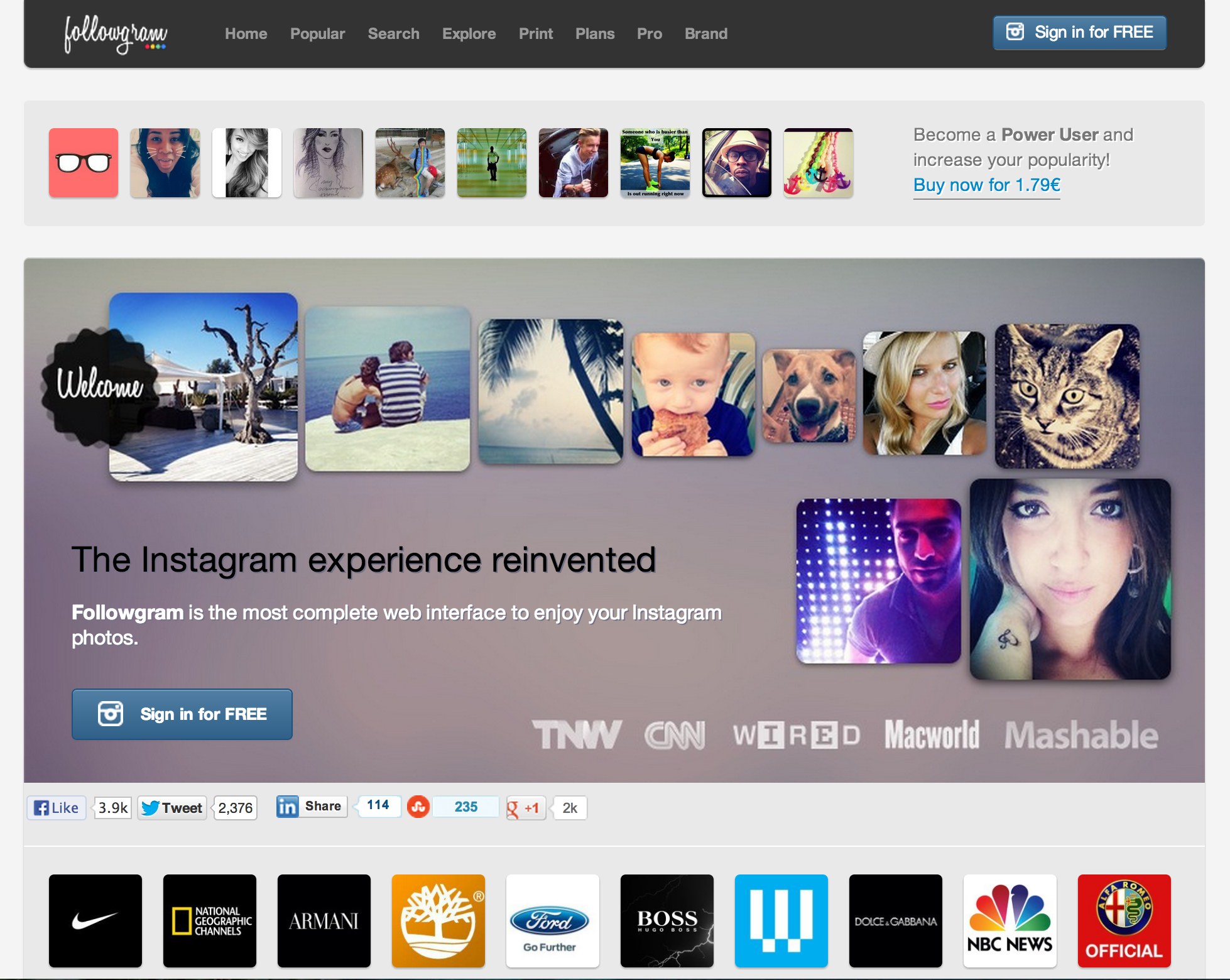The height and width of the screenshot is (980, 1230).
Task: Open the Home menu item
Action: (x=246, y=34)
